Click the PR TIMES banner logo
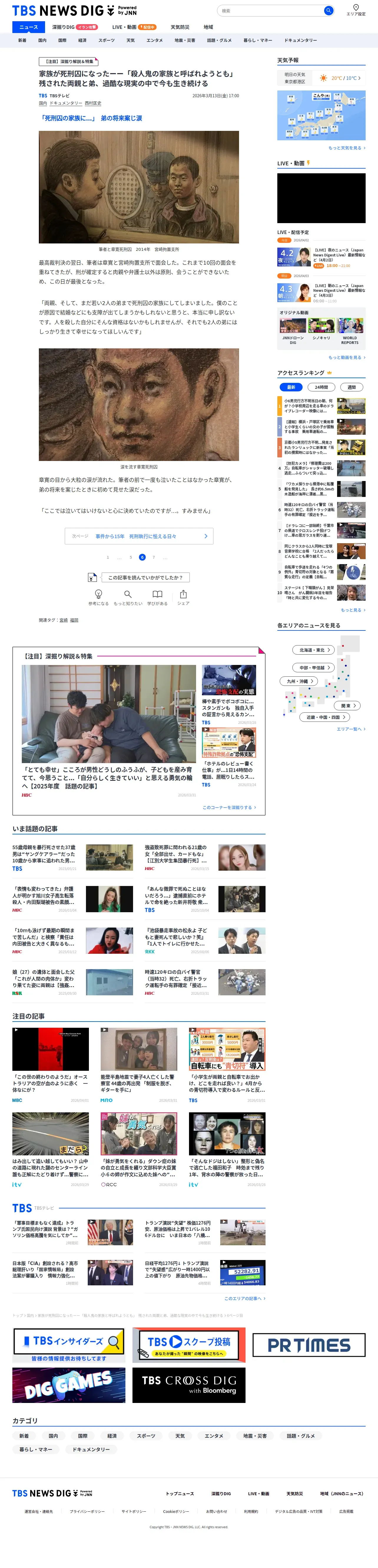 tap(309, 1345)
